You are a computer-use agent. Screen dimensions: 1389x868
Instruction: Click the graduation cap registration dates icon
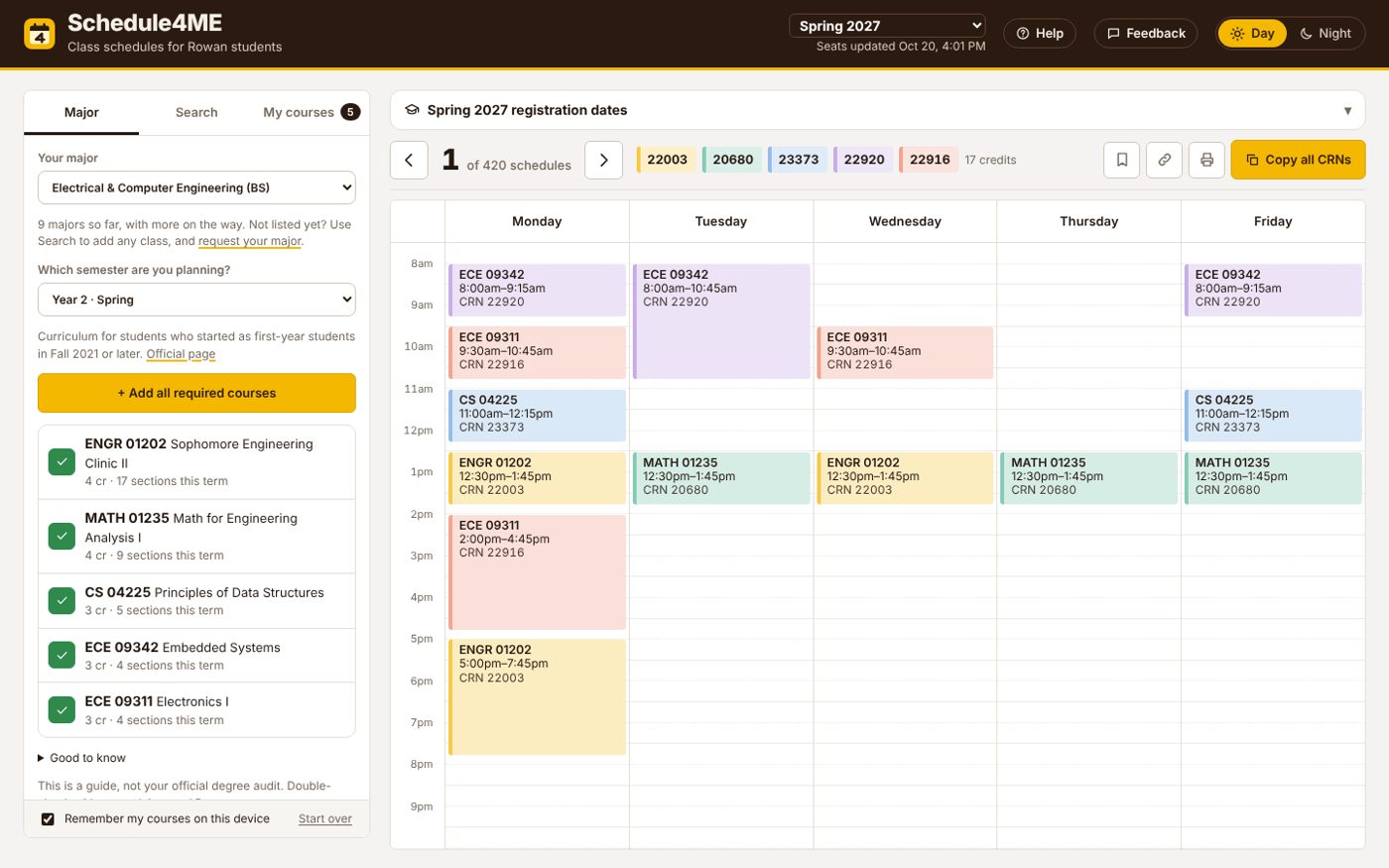(x=412, y=110)
